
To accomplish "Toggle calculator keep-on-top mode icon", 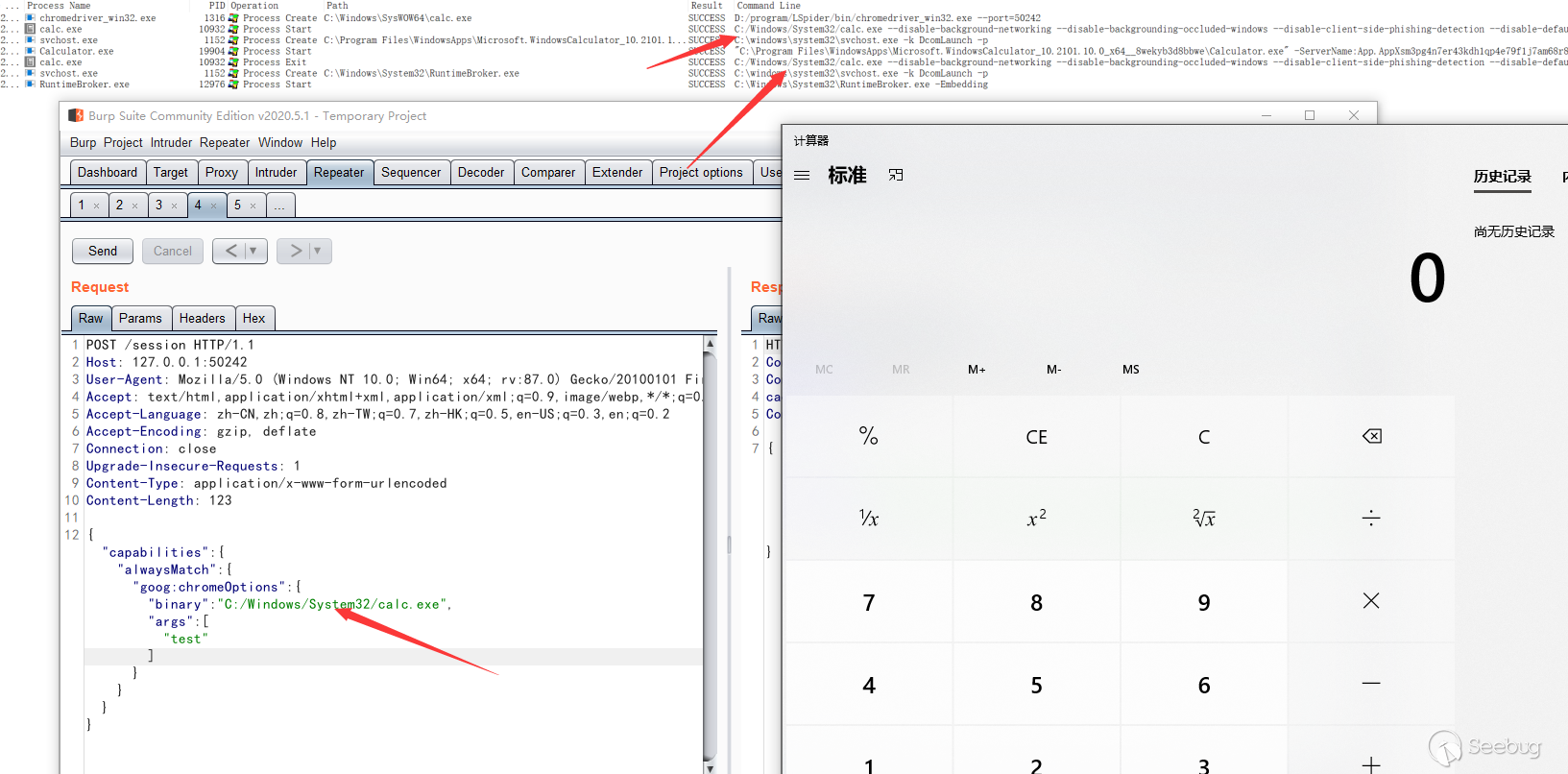I will tap(896, 176).
